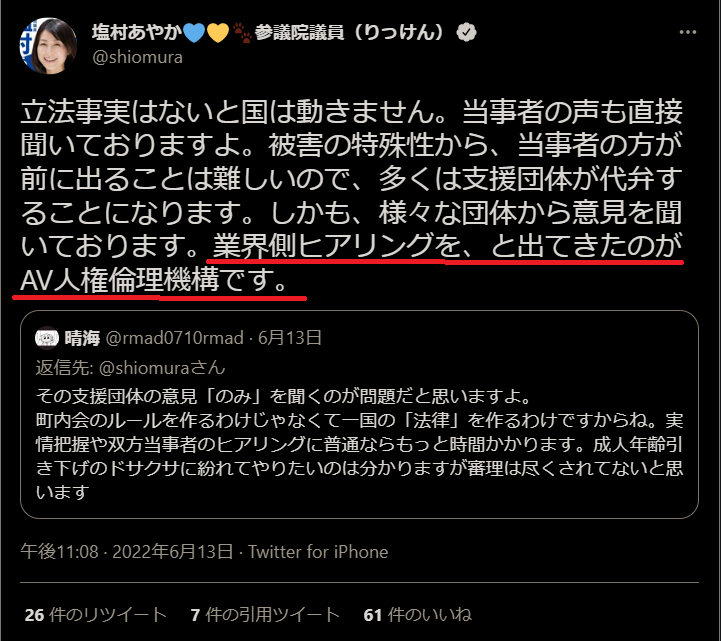Click the paw prints emoji in the name
Image resolution: width=721 pixels, height=641 pixels.
pyautogui.click(x=242, y=33)
